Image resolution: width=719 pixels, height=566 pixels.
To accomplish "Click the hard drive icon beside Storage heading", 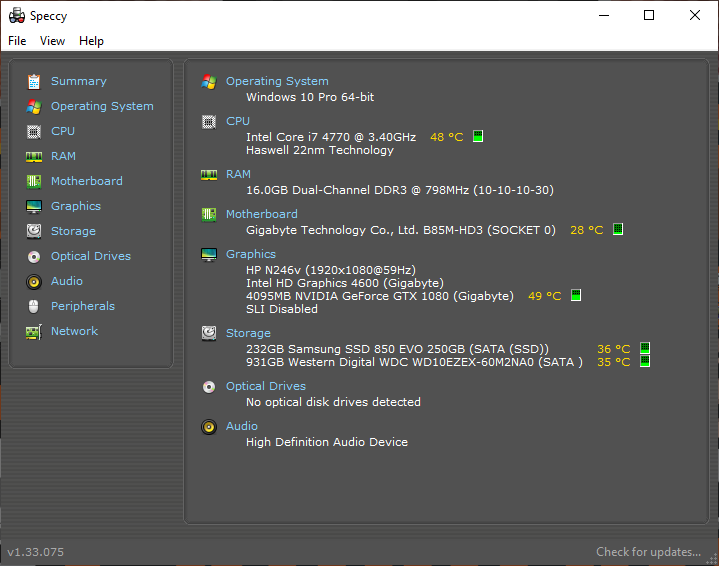I will (x=209, y=333).
